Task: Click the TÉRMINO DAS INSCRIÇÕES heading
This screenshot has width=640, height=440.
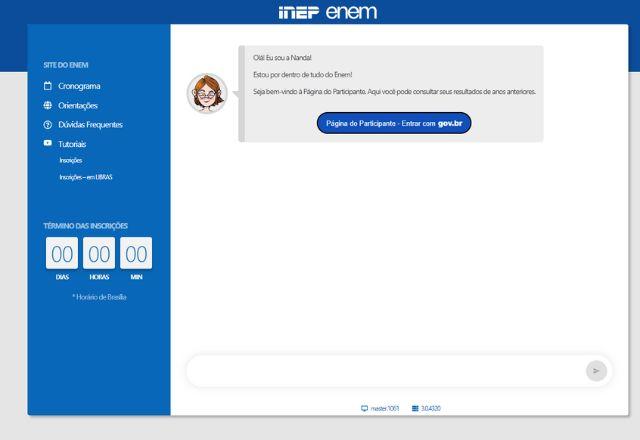Action: [86, 226]
